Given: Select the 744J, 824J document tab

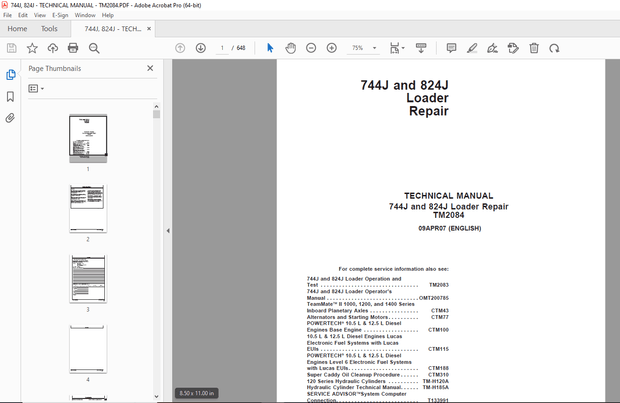Looking at the screenshot, I should 112,28.
